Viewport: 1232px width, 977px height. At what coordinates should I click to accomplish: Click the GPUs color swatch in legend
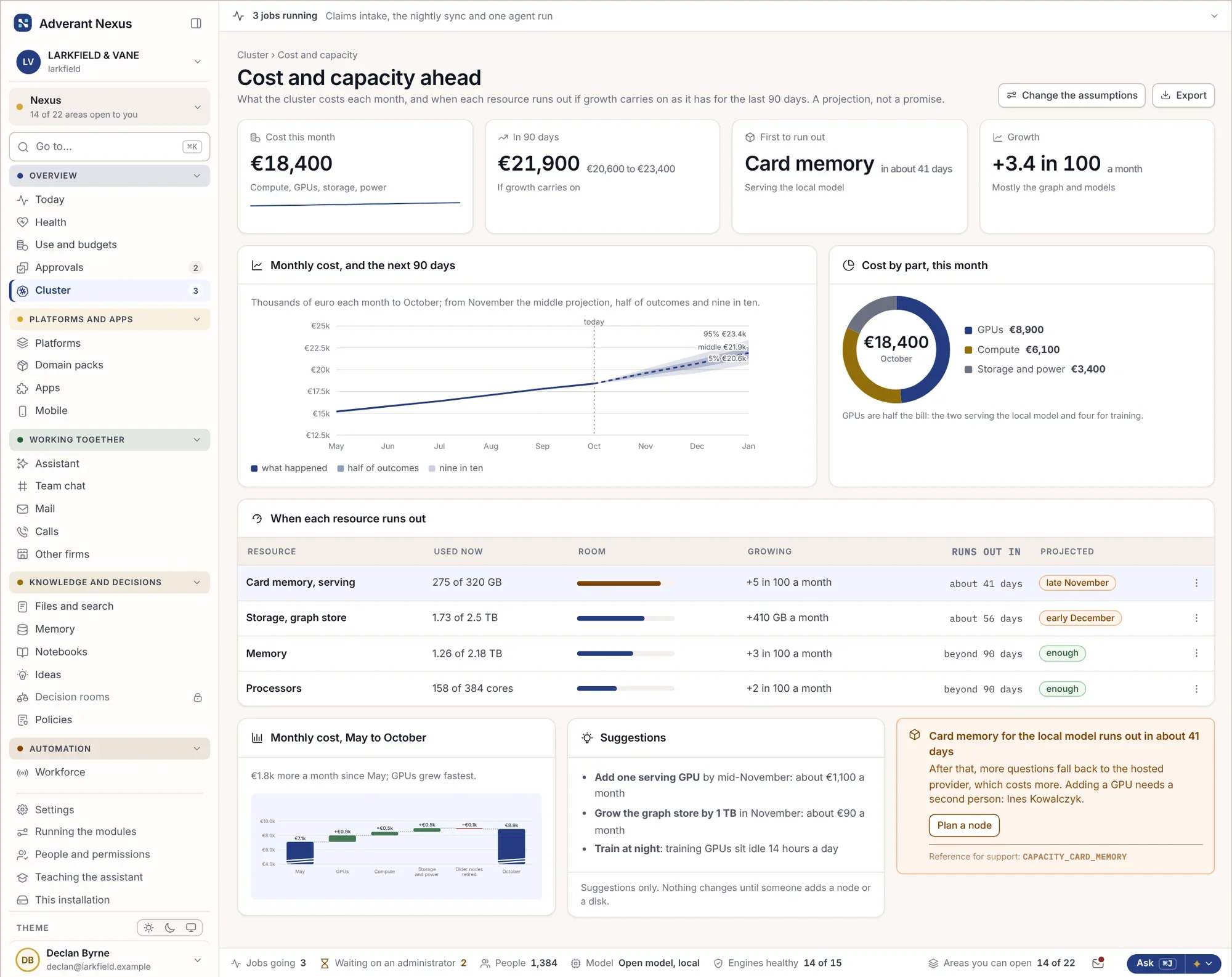click(x=968, y=330)
